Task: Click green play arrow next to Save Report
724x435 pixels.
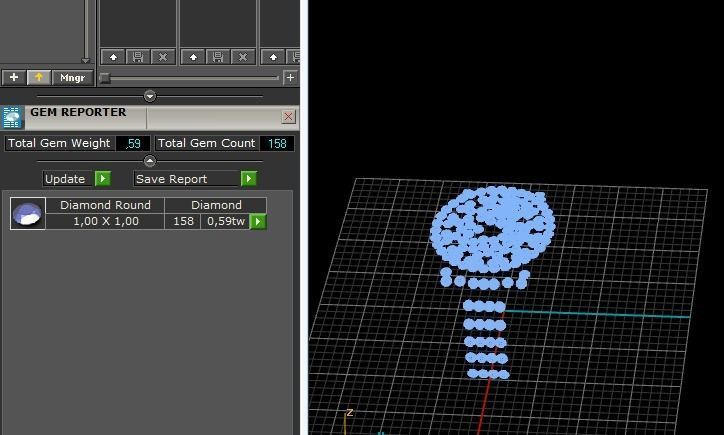Action: (248, 178)
